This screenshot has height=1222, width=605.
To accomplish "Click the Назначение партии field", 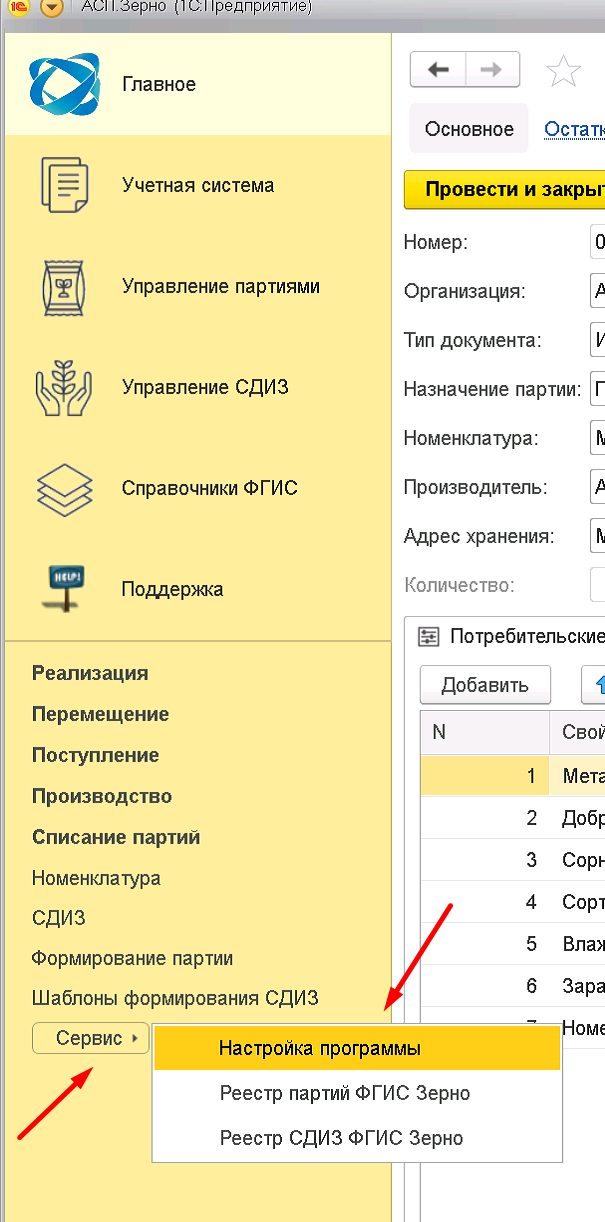I will coord(597,389).
